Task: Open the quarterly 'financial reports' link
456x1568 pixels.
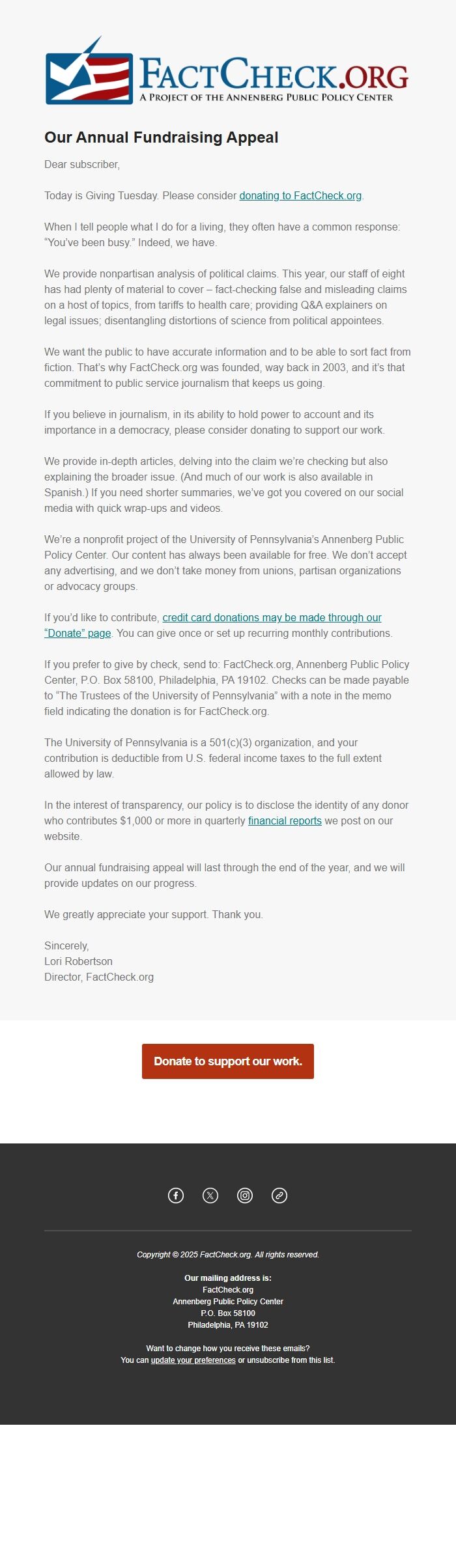Action: tap(283, 821)
